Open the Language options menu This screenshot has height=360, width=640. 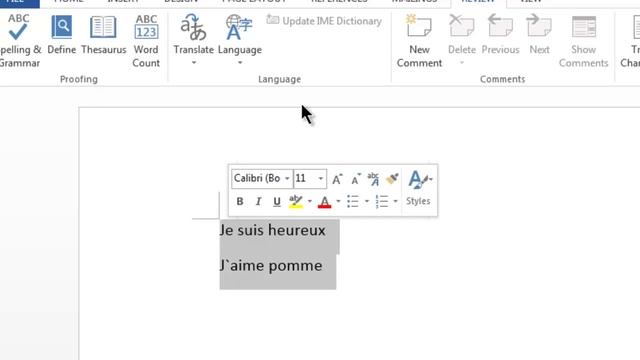coord(240,39)
